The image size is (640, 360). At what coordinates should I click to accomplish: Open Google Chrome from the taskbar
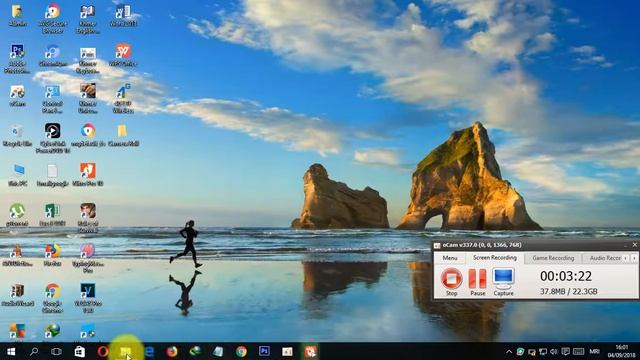click(241, 351)
